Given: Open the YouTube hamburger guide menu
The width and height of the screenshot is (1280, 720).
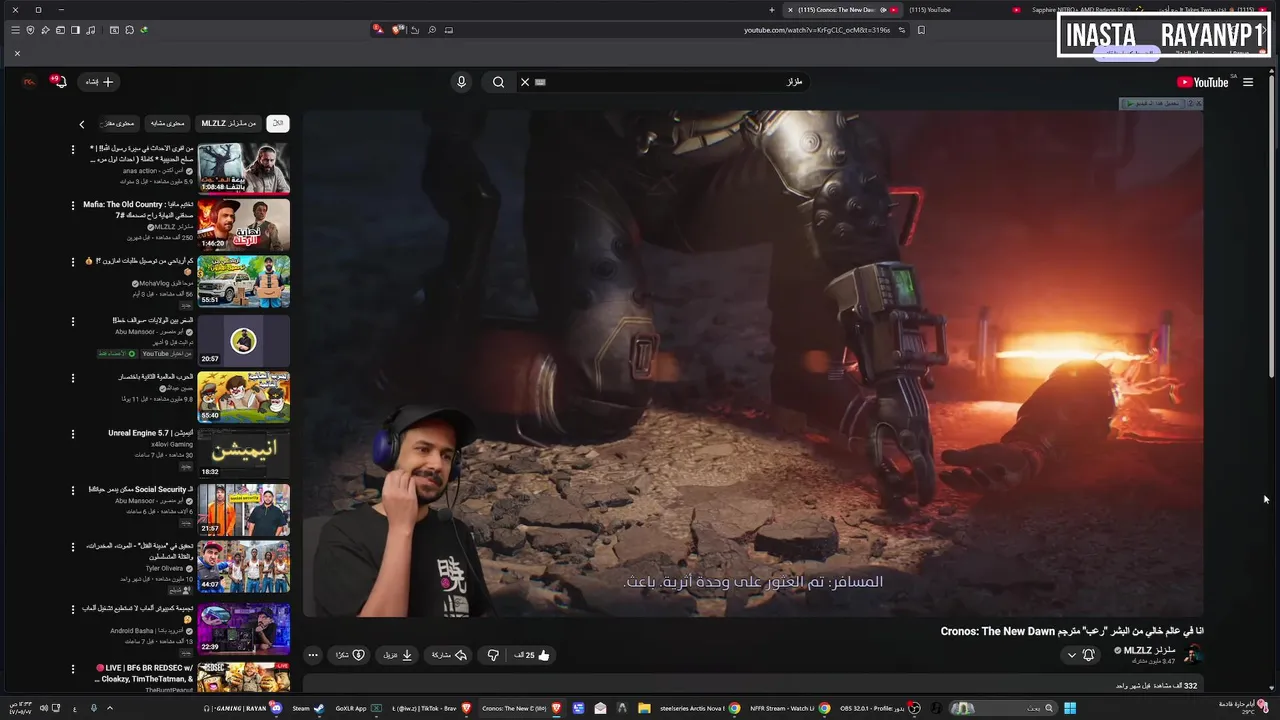Looking at the screenshot, I should 1248,82.
